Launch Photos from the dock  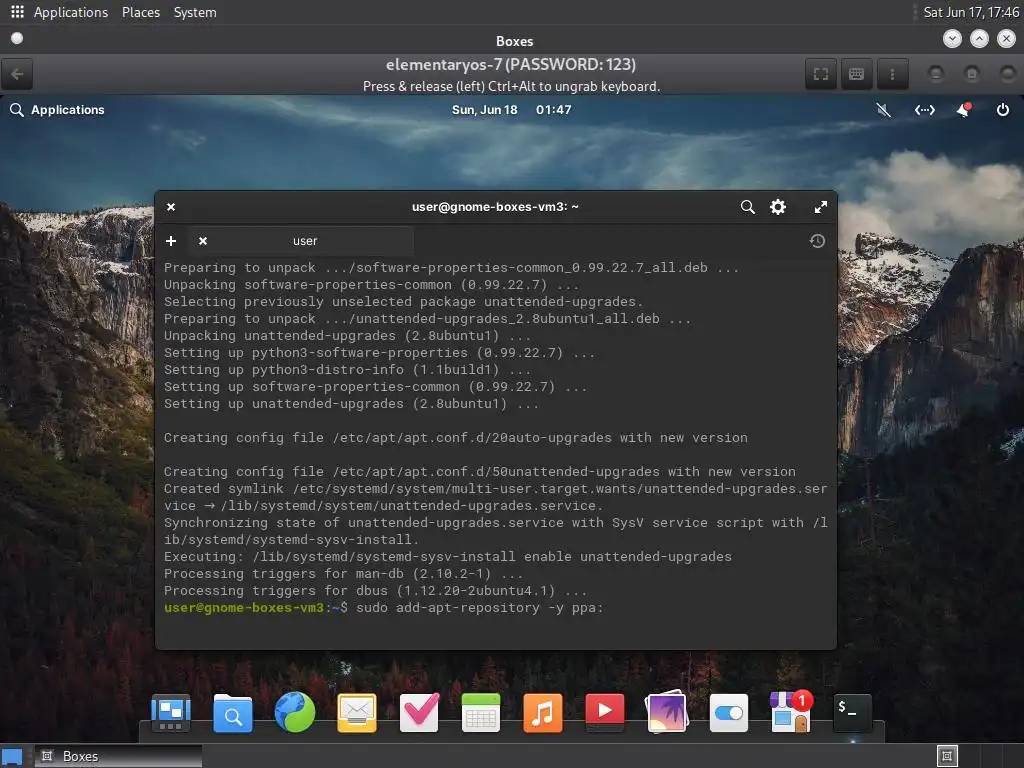666,712
